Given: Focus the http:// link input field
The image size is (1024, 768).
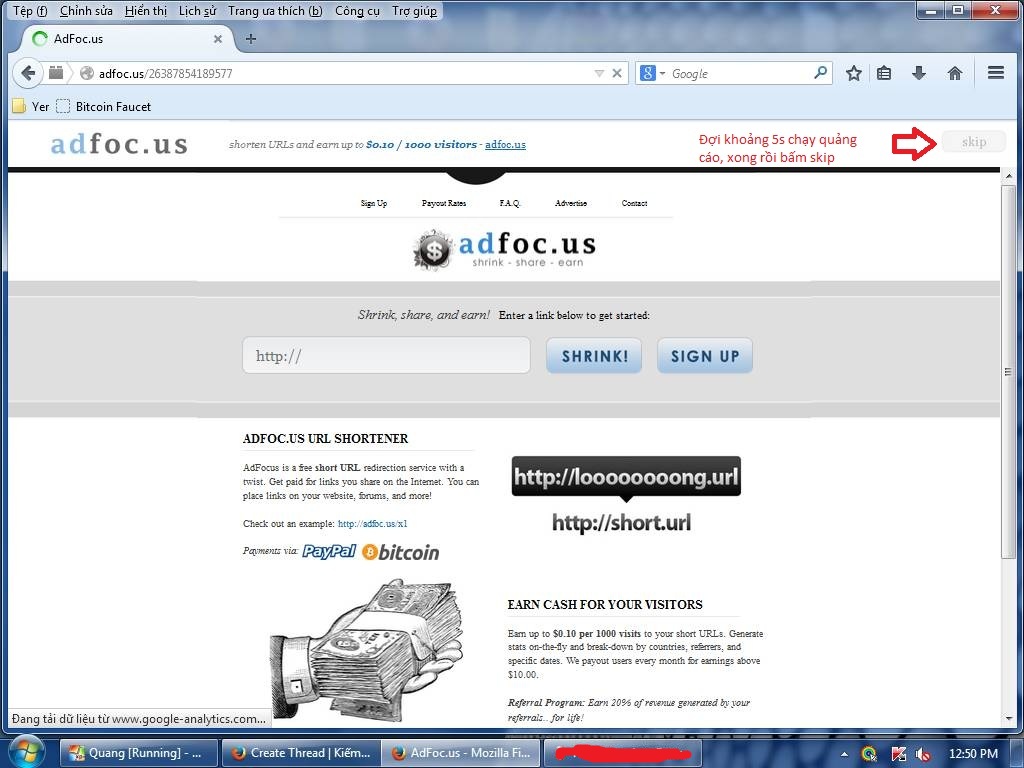Looking at the screenshot, I should point(386,355).
